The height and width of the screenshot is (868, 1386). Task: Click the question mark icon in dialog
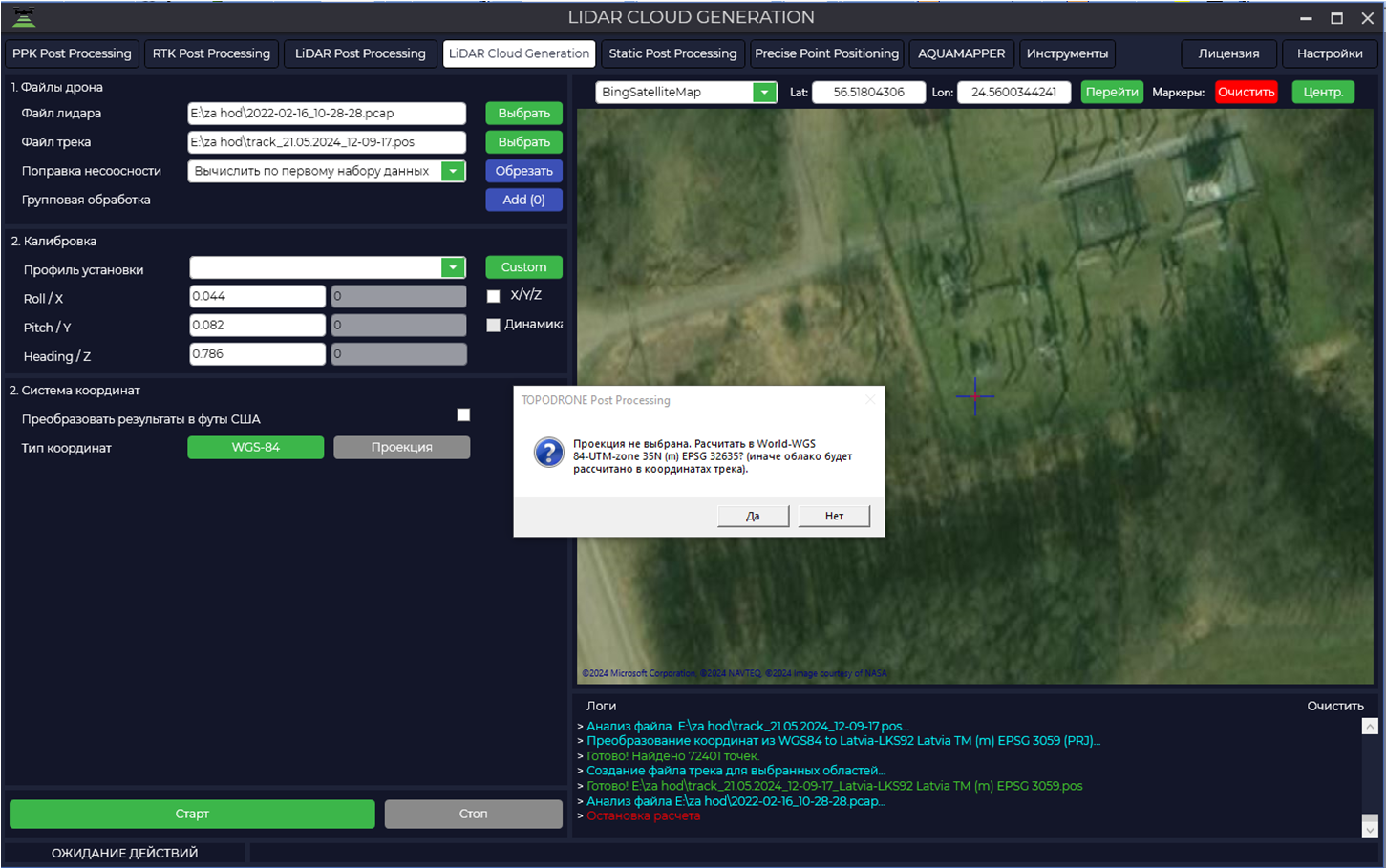(x=548, y=452)
